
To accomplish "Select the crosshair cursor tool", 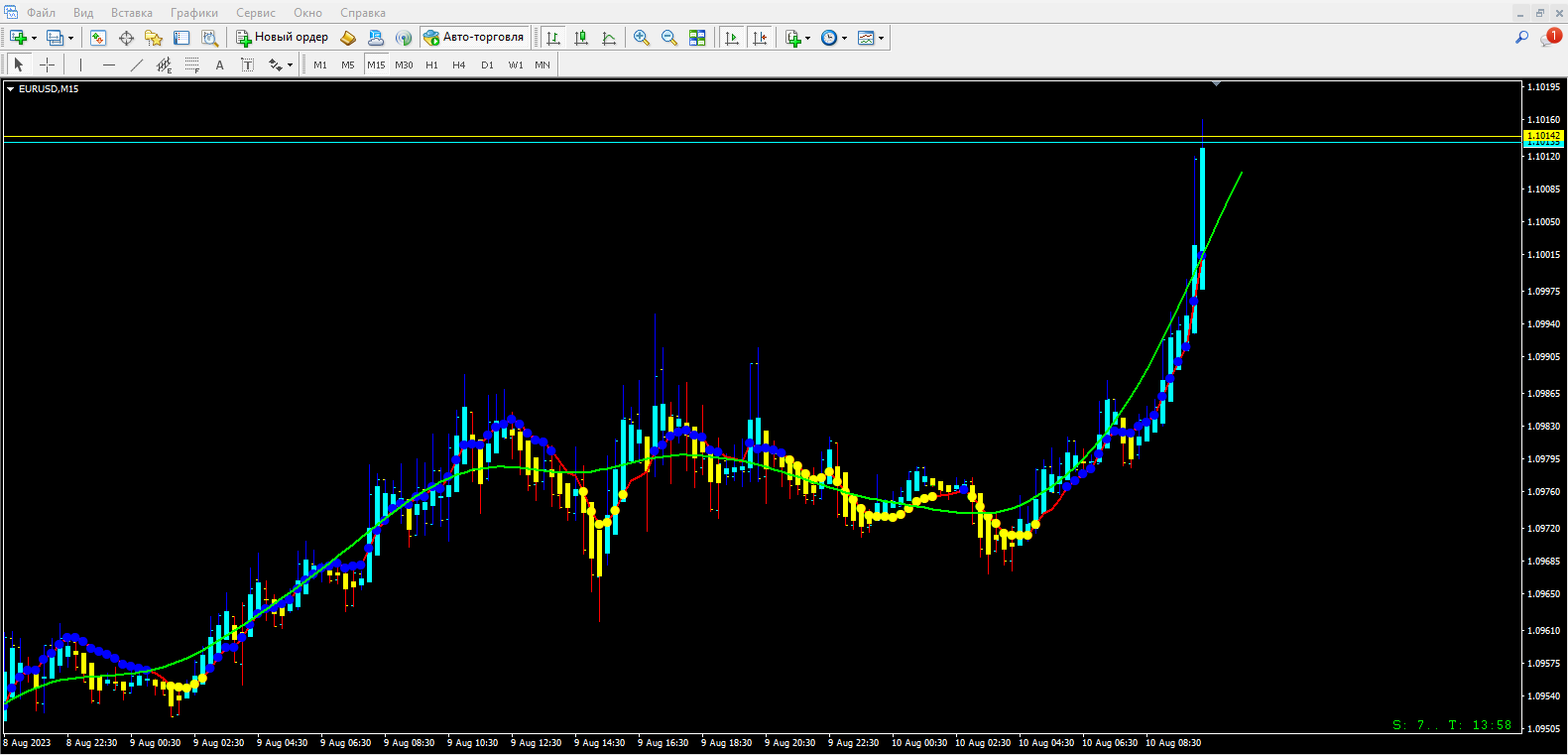I will click(x=47, y=64).
